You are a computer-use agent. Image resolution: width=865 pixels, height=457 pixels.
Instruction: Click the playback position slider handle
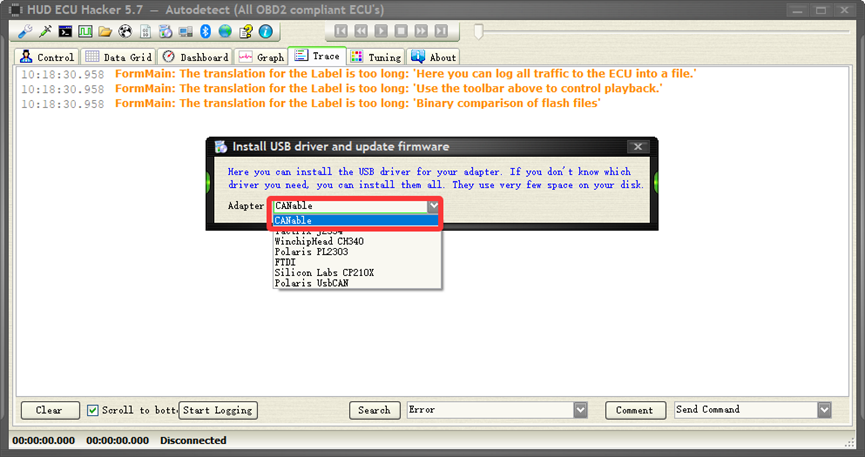479,31
